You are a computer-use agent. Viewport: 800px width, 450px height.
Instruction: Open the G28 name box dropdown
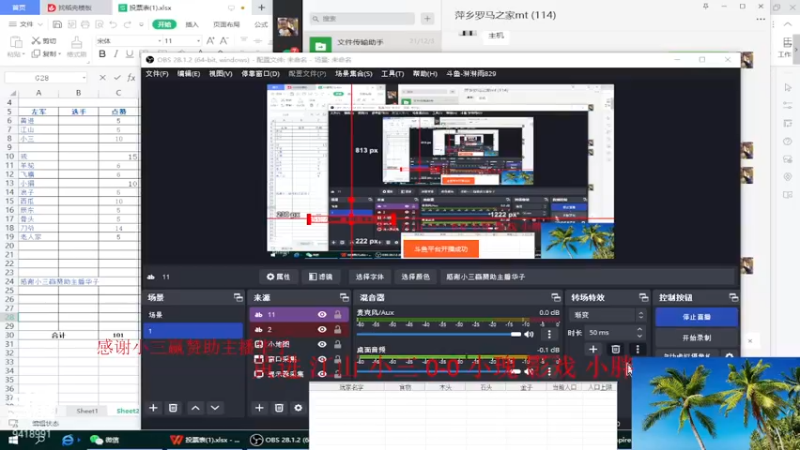tap(84, 78)
